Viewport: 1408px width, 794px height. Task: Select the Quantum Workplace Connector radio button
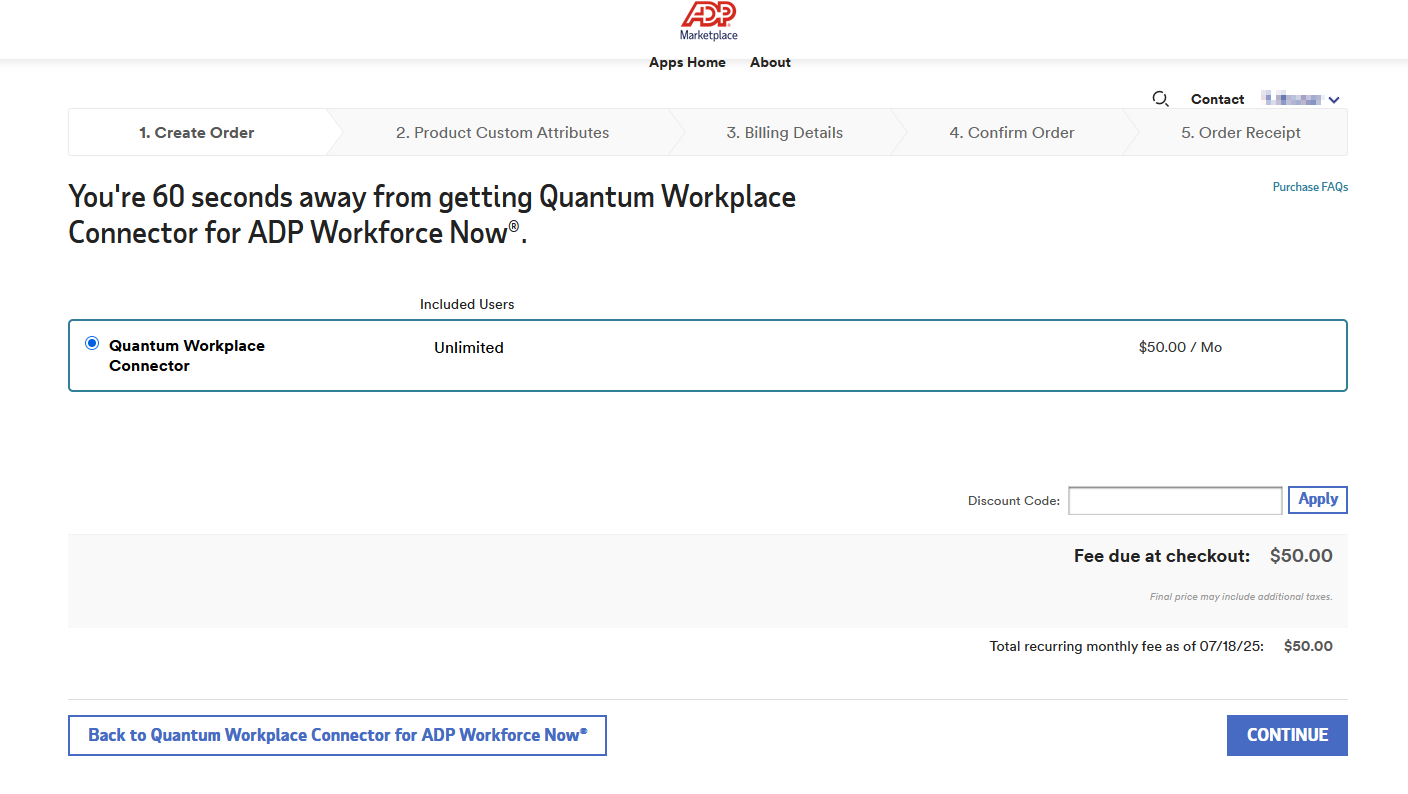[x=92, y=343]
